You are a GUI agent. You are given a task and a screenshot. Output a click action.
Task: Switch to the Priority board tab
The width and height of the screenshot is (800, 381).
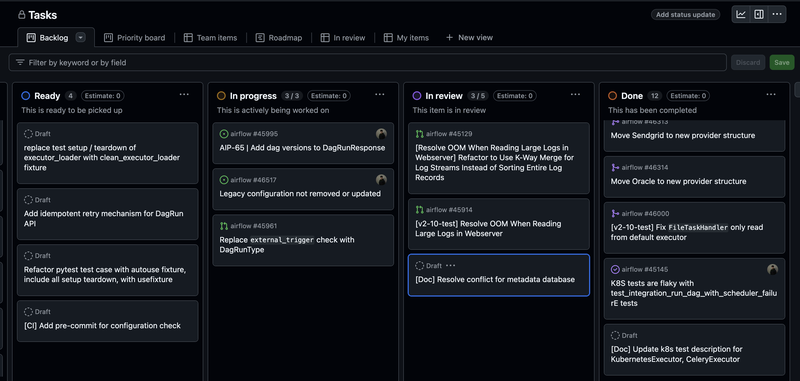pyautogui.click(x=135, y=38)
